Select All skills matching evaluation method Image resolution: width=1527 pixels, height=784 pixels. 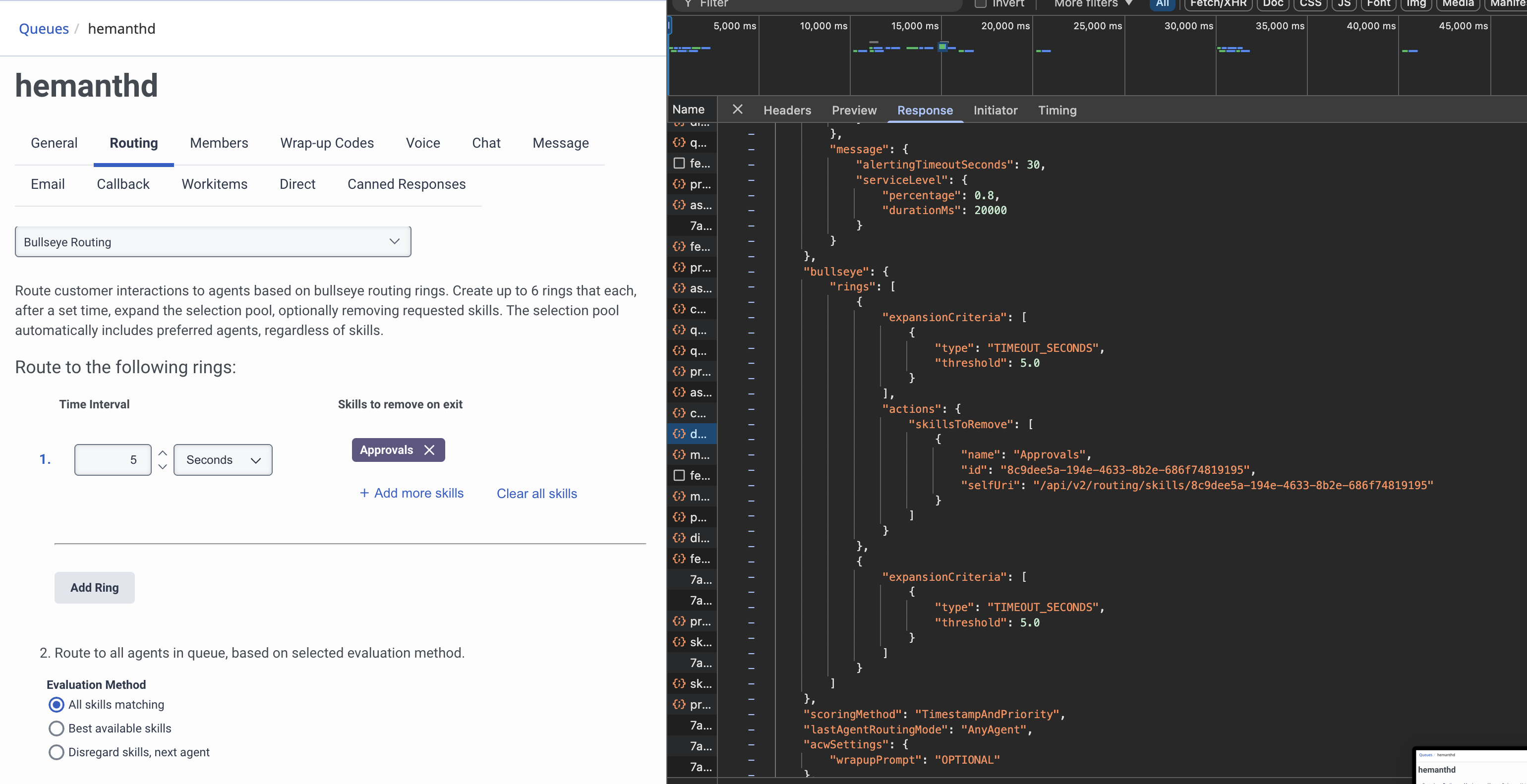[x=57, y=705]
